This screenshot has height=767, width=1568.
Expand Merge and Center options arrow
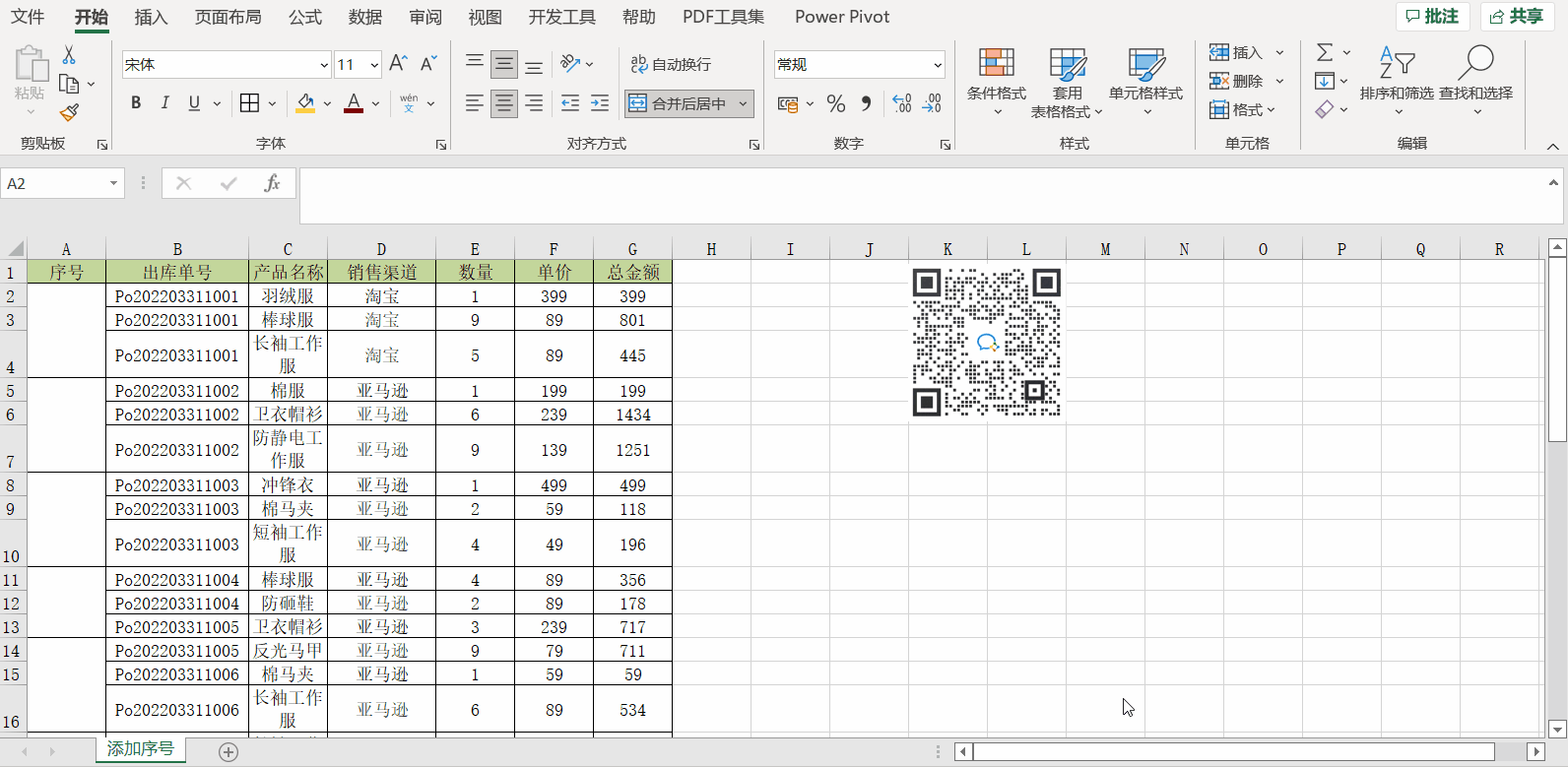(743, 103)
